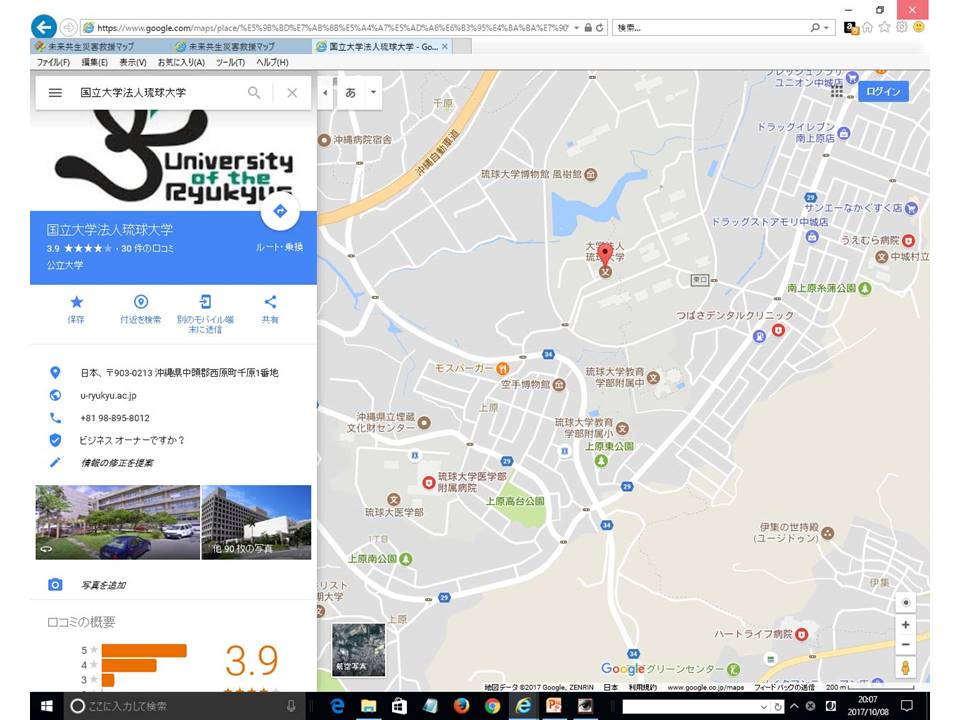
Task: Click the 琉球大学医学部附属病院 hospital marker
Action: pyautogui.click(x=429, y=482)
